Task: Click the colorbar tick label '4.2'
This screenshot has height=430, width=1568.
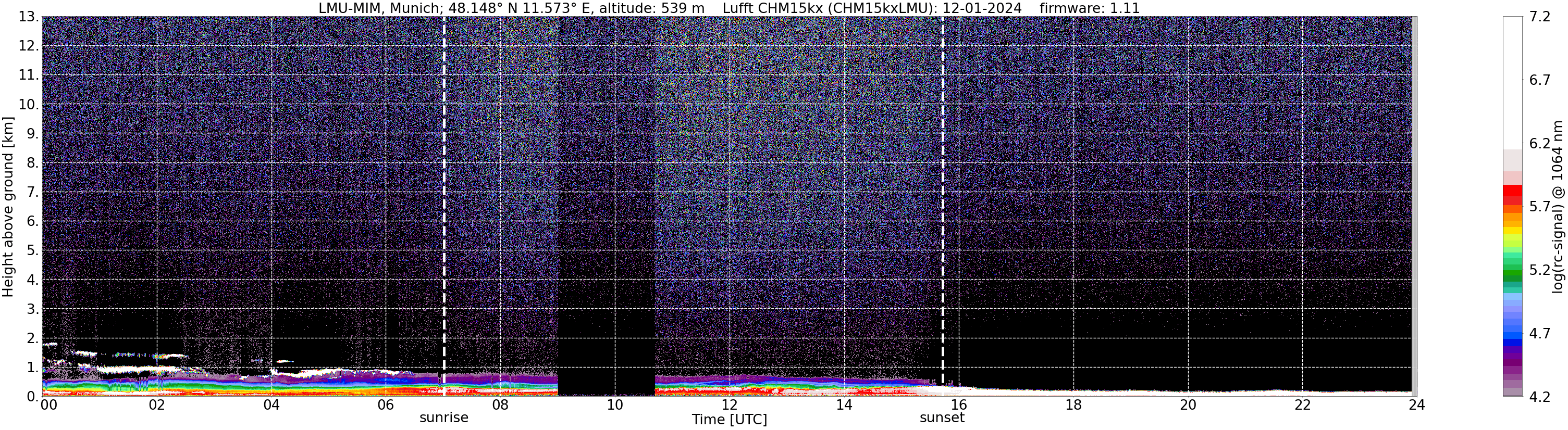Action: (1539, 397)
